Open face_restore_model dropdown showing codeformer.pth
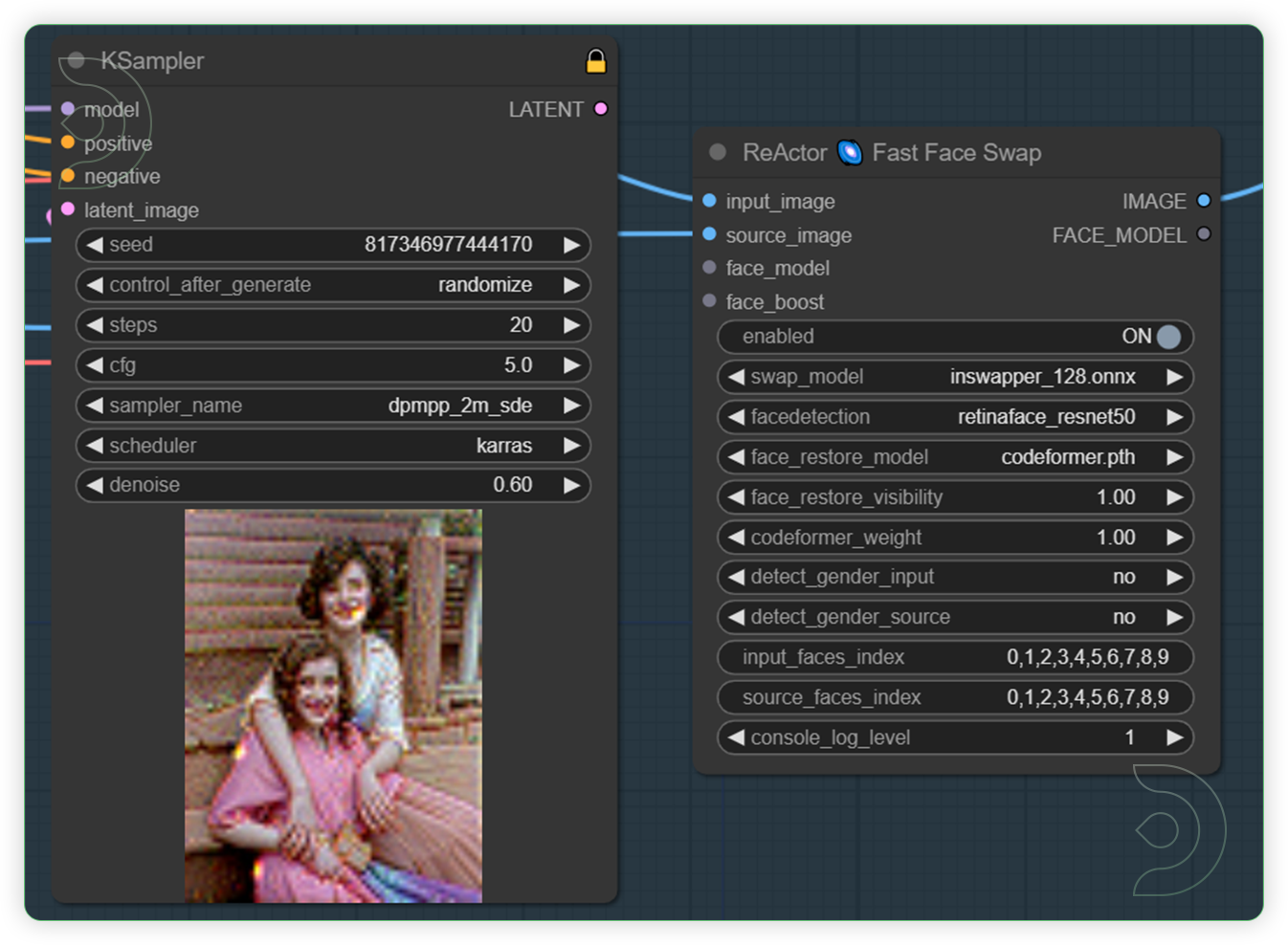 coord(955,457)
